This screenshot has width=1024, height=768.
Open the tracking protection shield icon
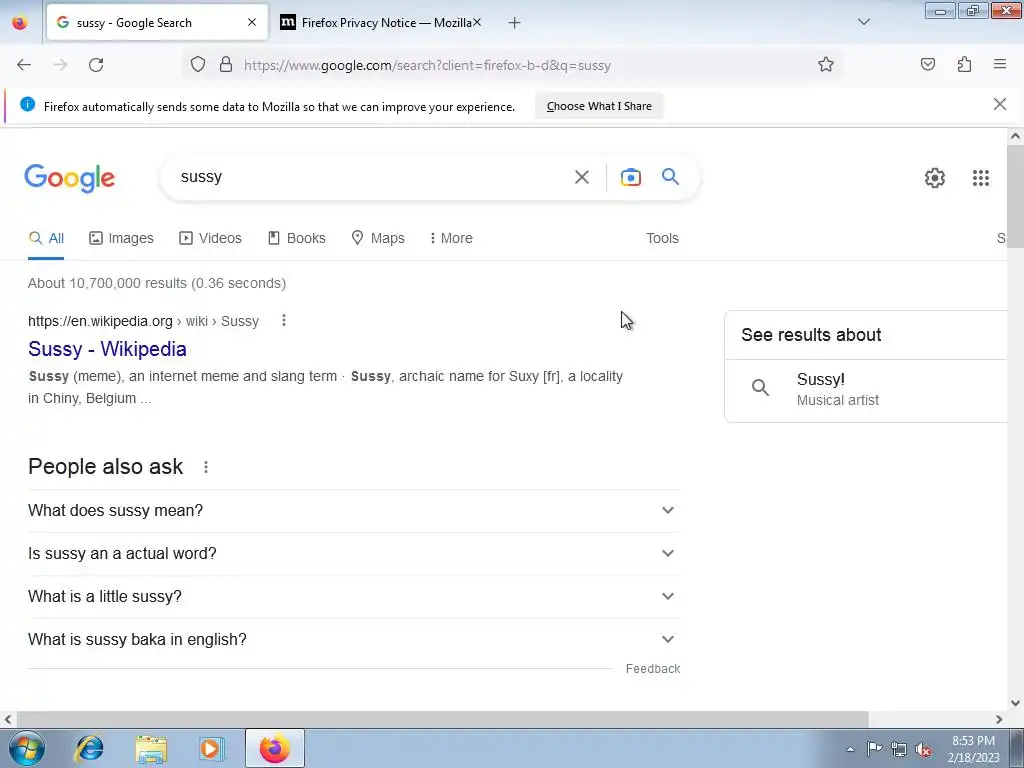(x=198, y=64)
